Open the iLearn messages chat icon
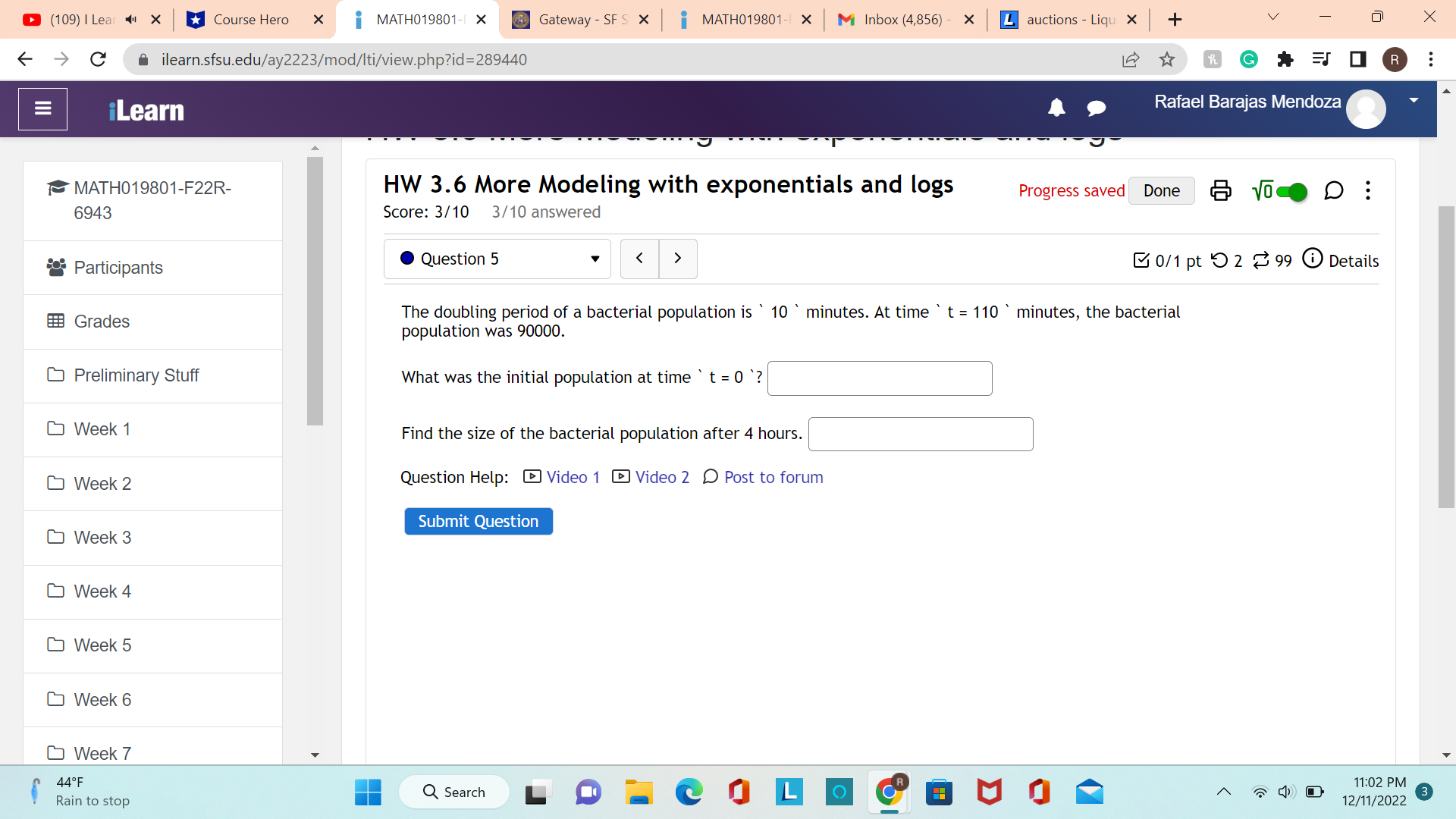The width and height of the screenshot is (1456, 819). pos(1096,108)
